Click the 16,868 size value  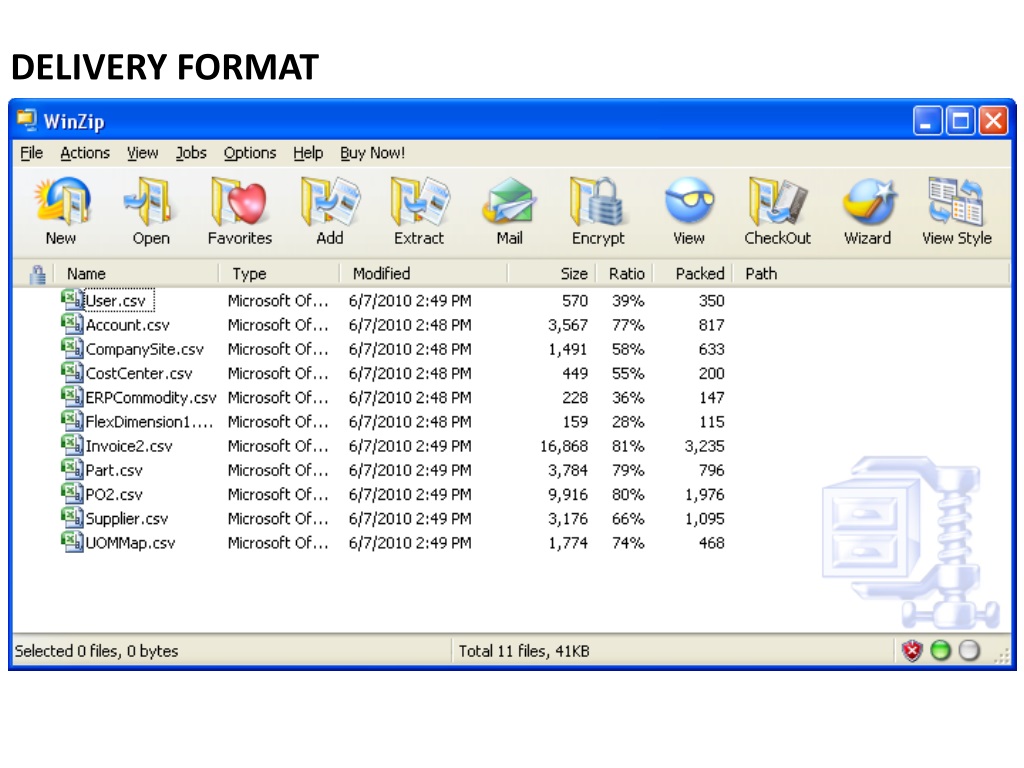[x=564, y=446]
